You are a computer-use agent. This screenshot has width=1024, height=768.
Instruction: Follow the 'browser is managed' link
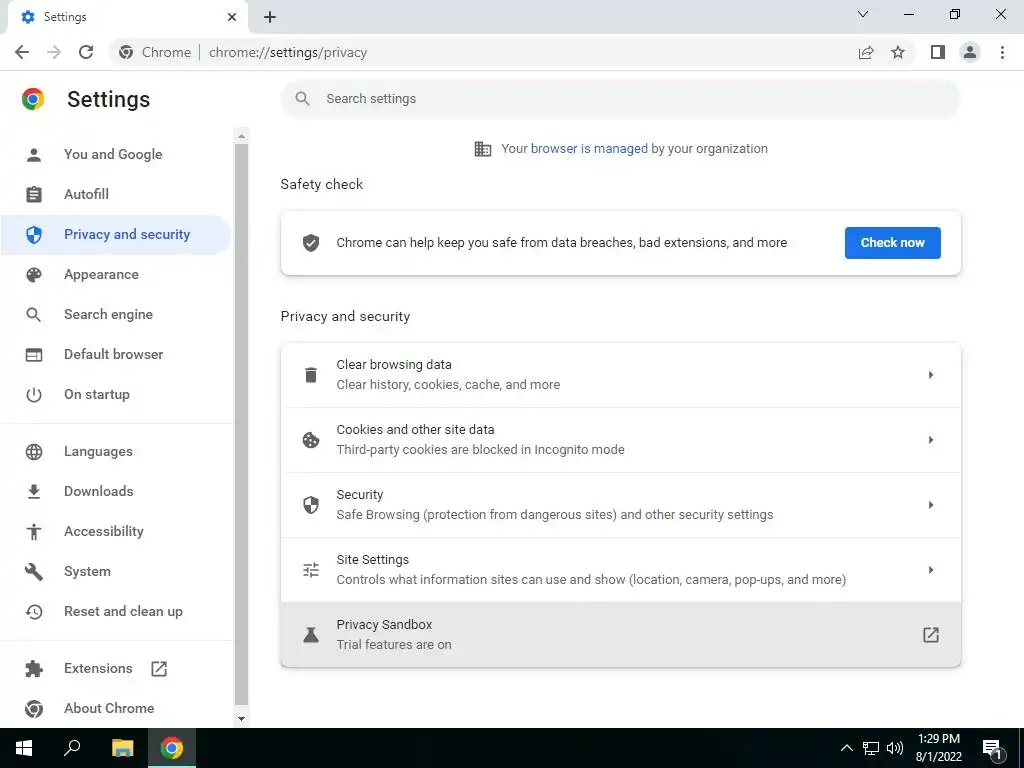click(x=589, y=149)
